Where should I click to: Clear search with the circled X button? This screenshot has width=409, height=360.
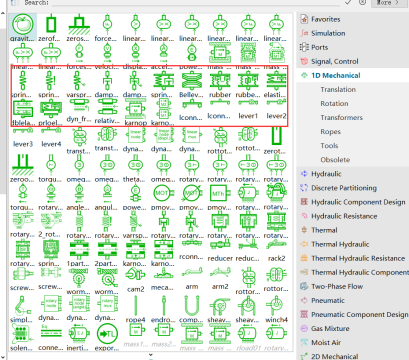click(362, 3)
